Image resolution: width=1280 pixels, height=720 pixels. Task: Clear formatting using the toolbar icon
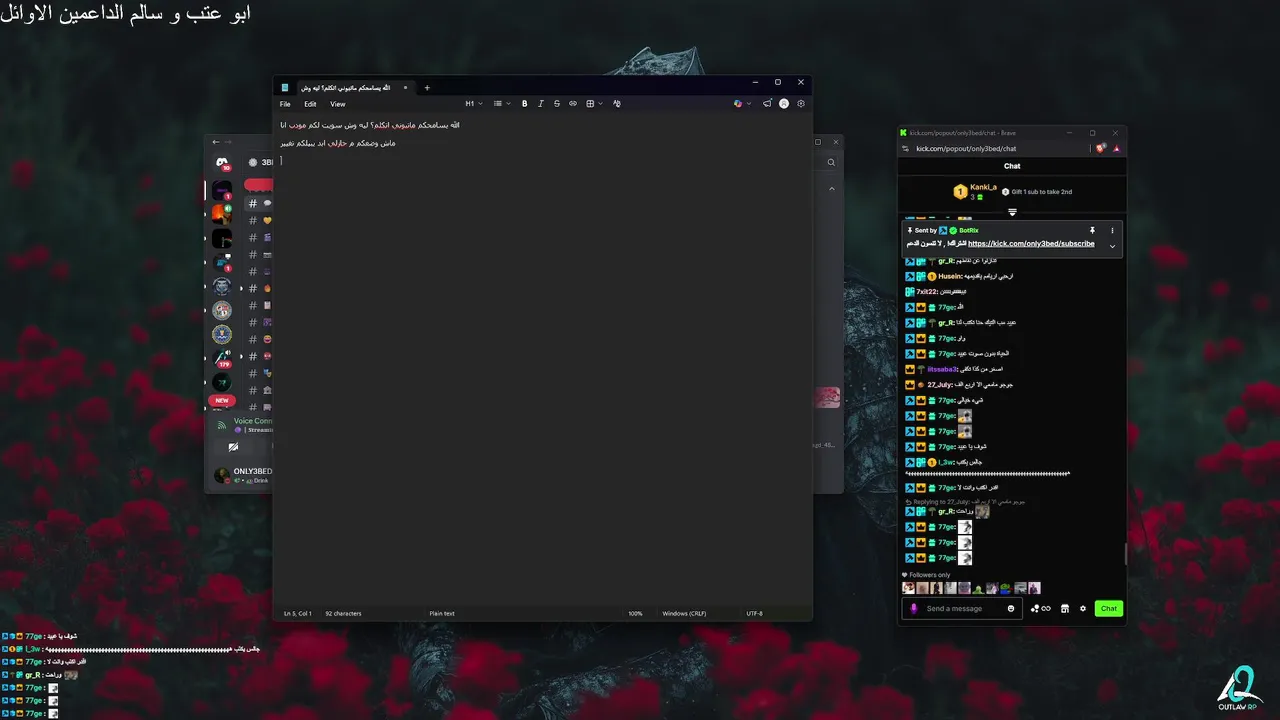click(x=616, y=104)
